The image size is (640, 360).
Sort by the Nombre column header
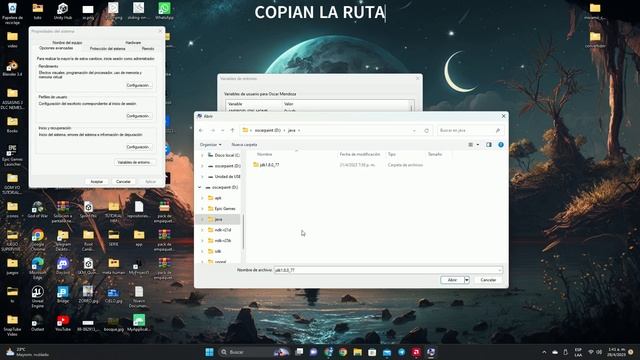click(x=264, y=154)
